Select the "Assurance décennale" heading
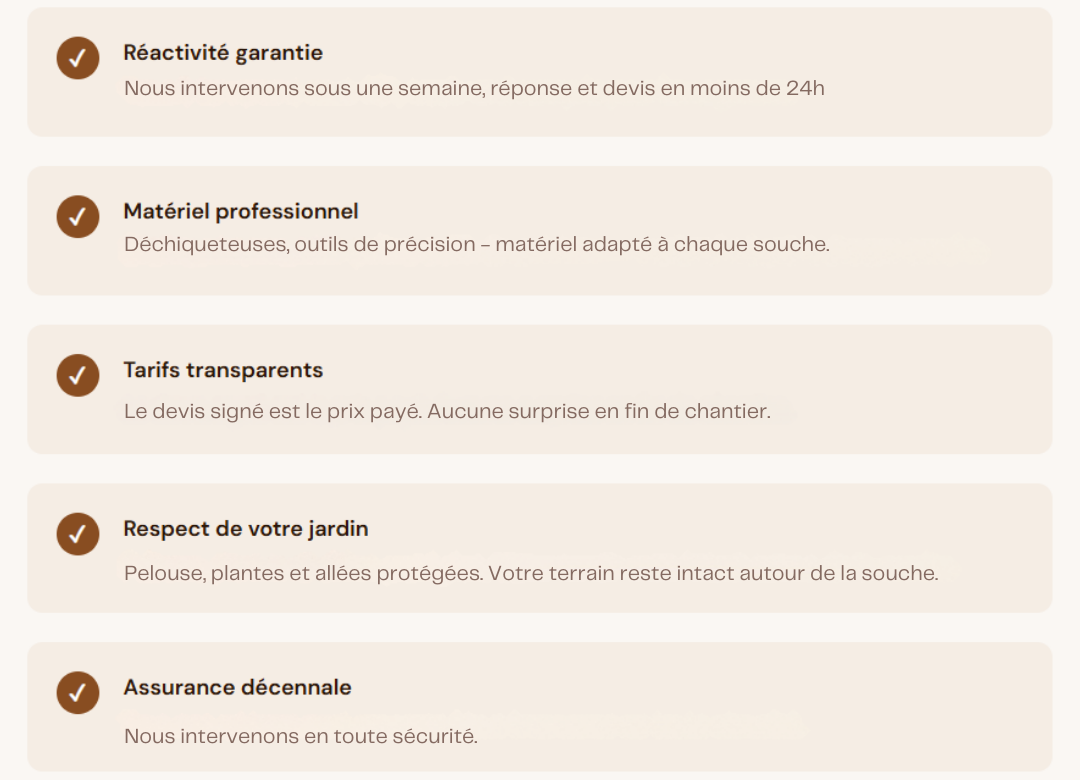The height and width of the screenshot is (780, 1080). (238, 688)
